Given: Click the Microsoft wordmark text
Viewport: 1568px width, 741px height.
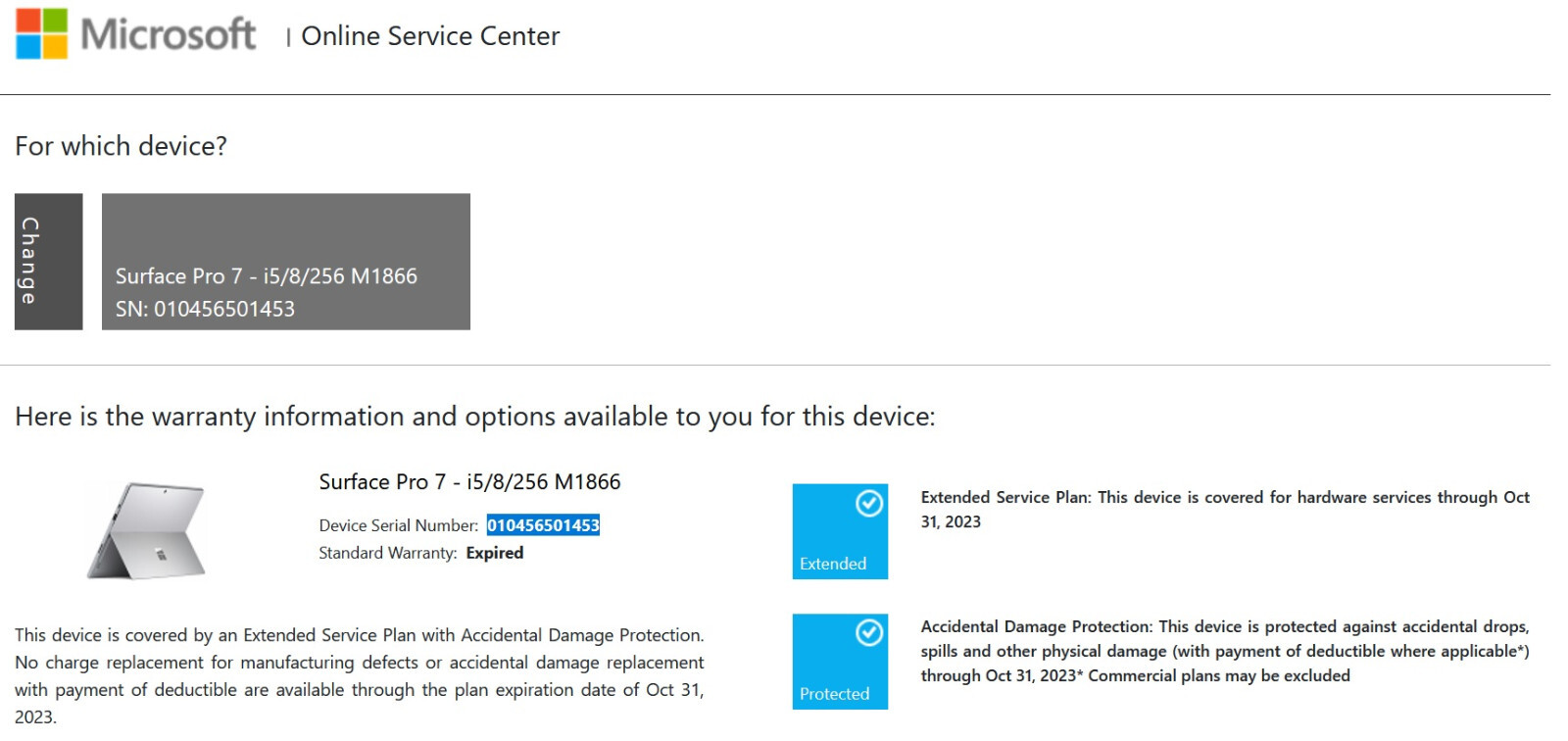Looking at the screenshot, I should click(x=168, y=35).
